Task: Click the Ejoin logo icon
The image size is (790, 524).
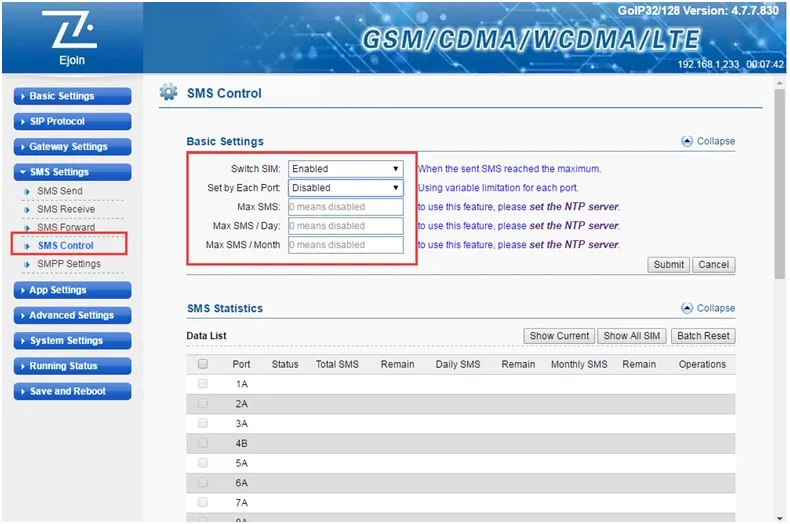Action: pos(71,36)
